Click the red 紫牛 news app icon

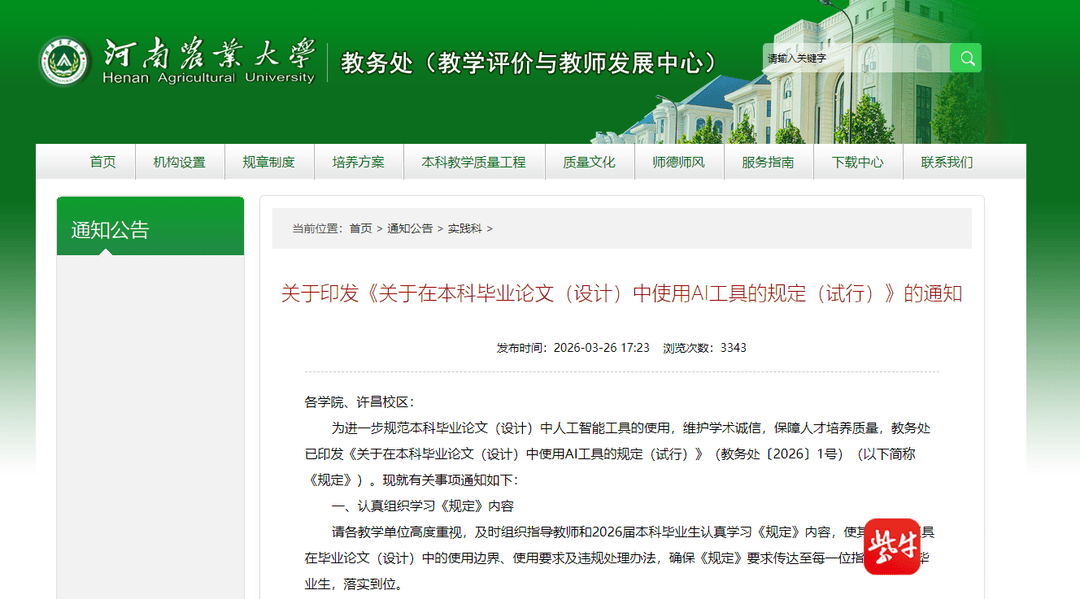pos(893,544)
